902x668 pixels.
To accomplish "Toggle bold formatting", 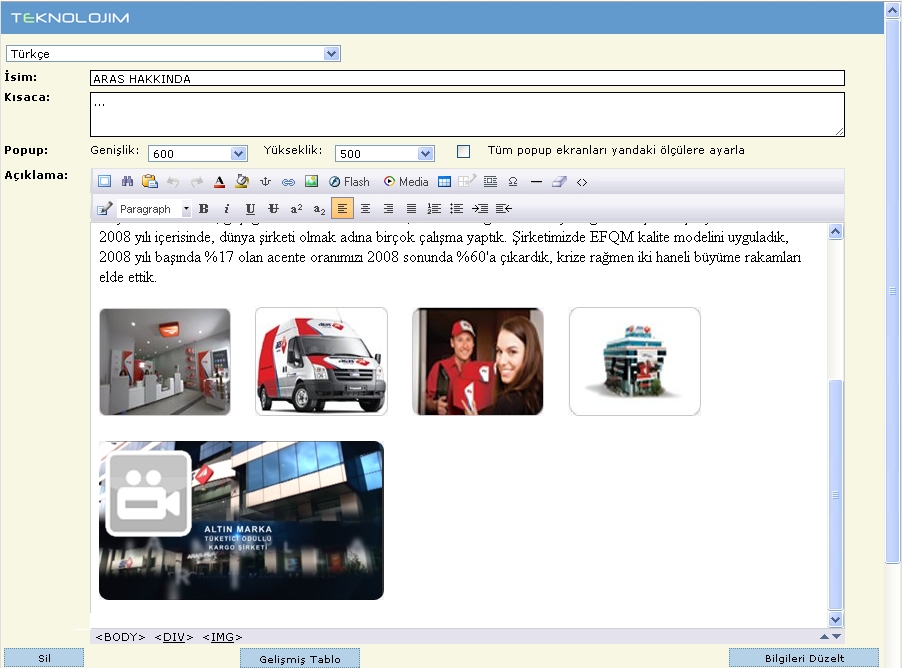I will click(204, 208).
